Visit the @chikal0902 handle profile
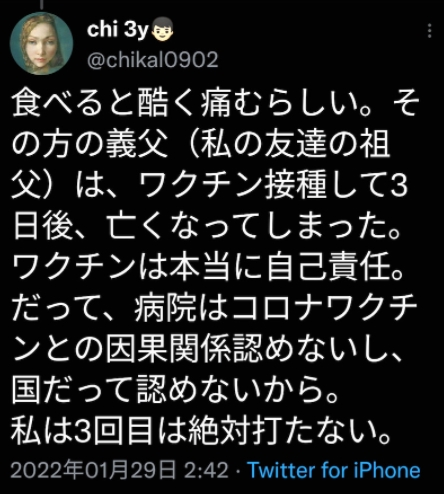The width and height of the screenshot is (444, 494). click(x=152, y=60)
